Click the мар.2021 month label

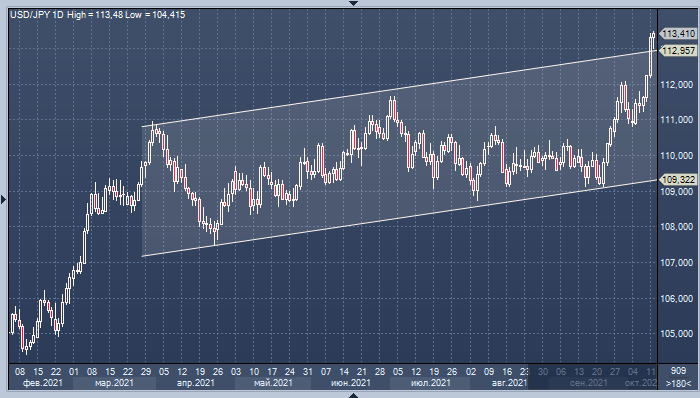click(x=114, y=383)
